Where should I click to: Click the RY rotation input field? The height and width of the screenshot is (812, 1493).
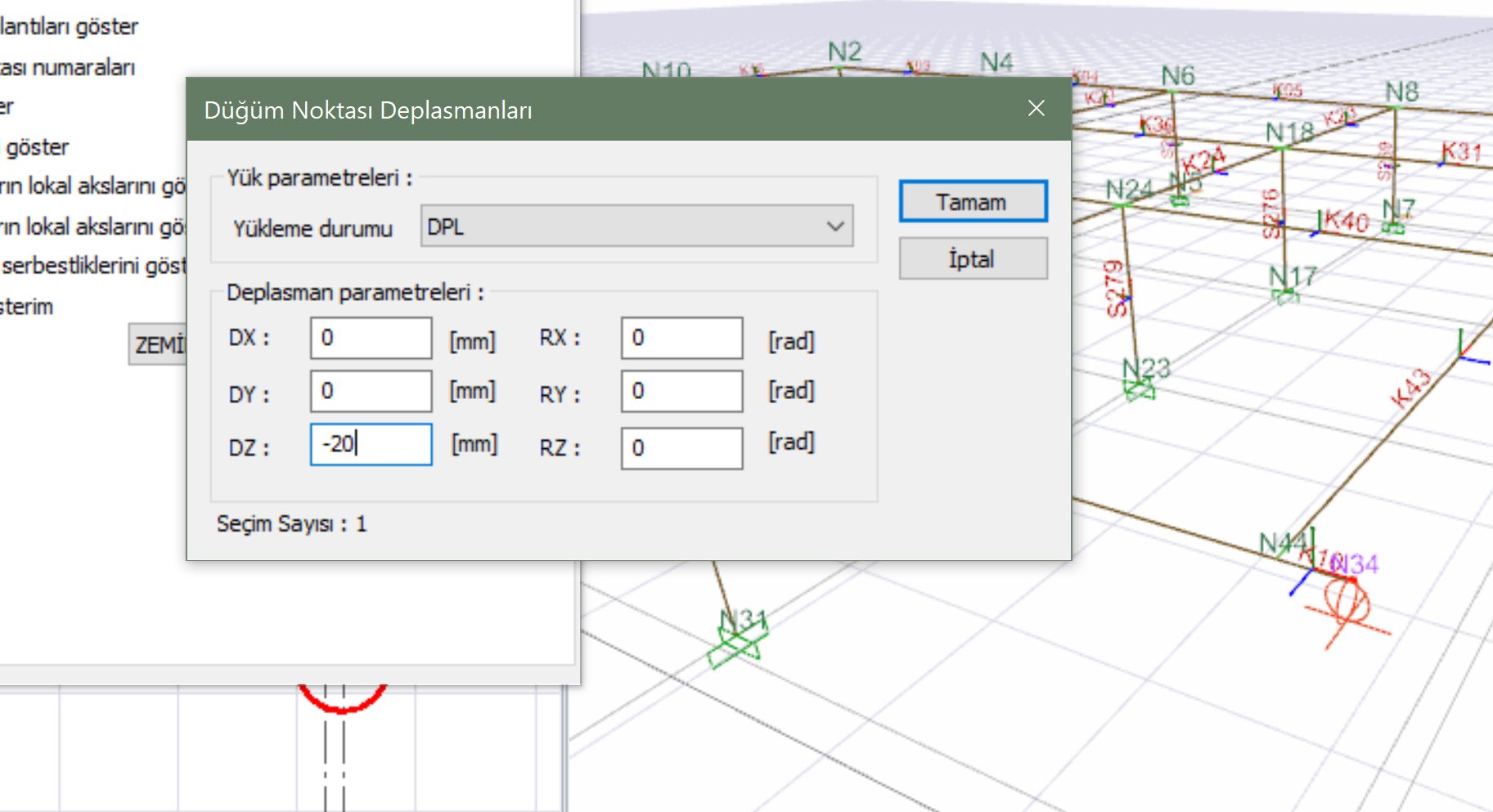[681, 391]
